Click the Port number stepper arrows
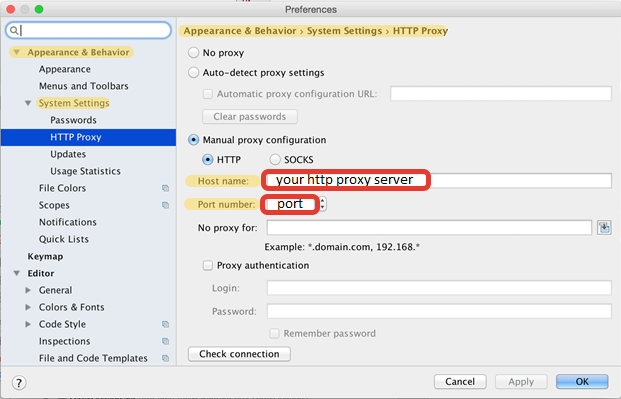The height and width of the screenshot is (399, 621). [323, 204]
